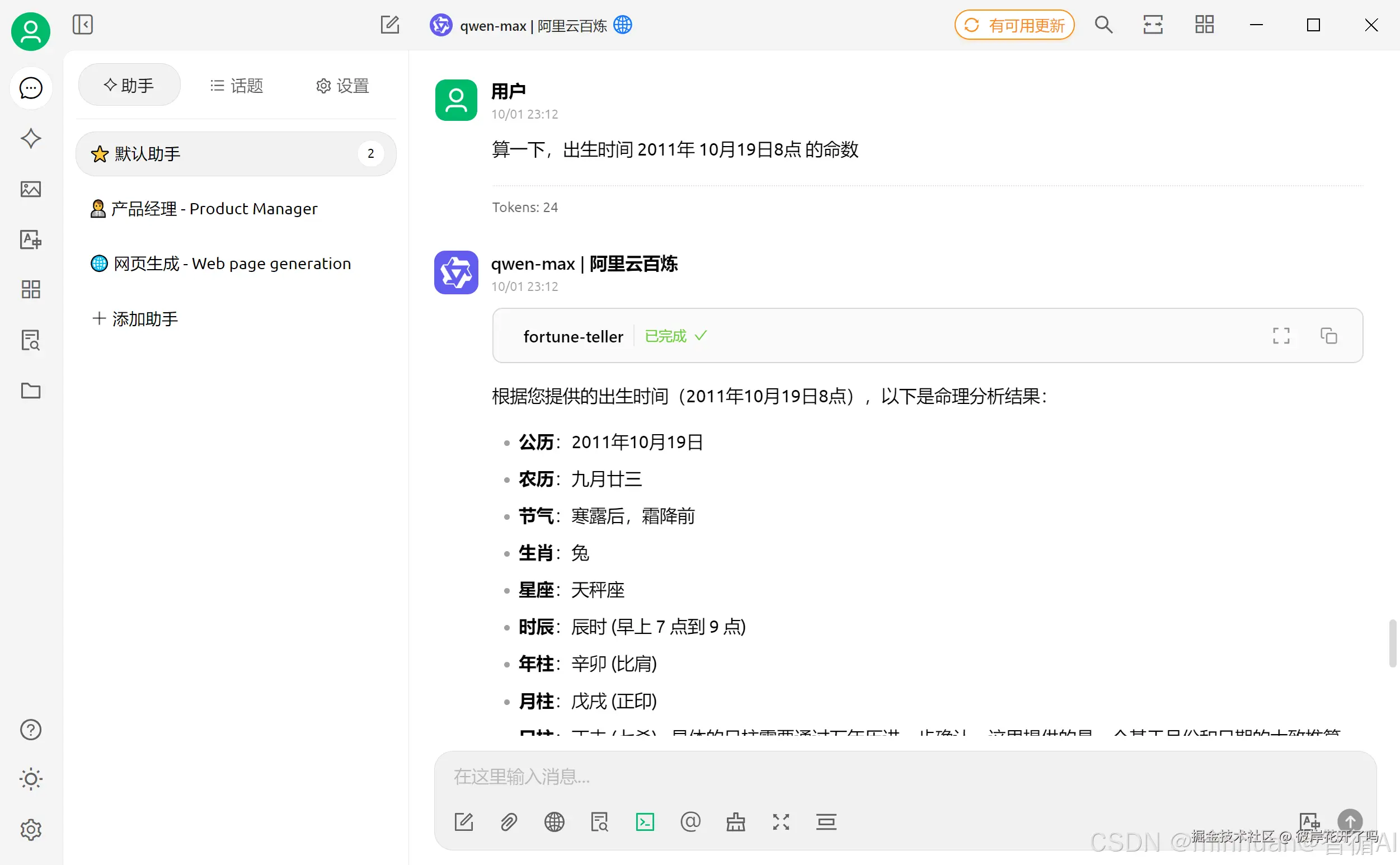Open the qwen-max model selector
Viewport: 1400px width, 865px height.
pos(532,25)
